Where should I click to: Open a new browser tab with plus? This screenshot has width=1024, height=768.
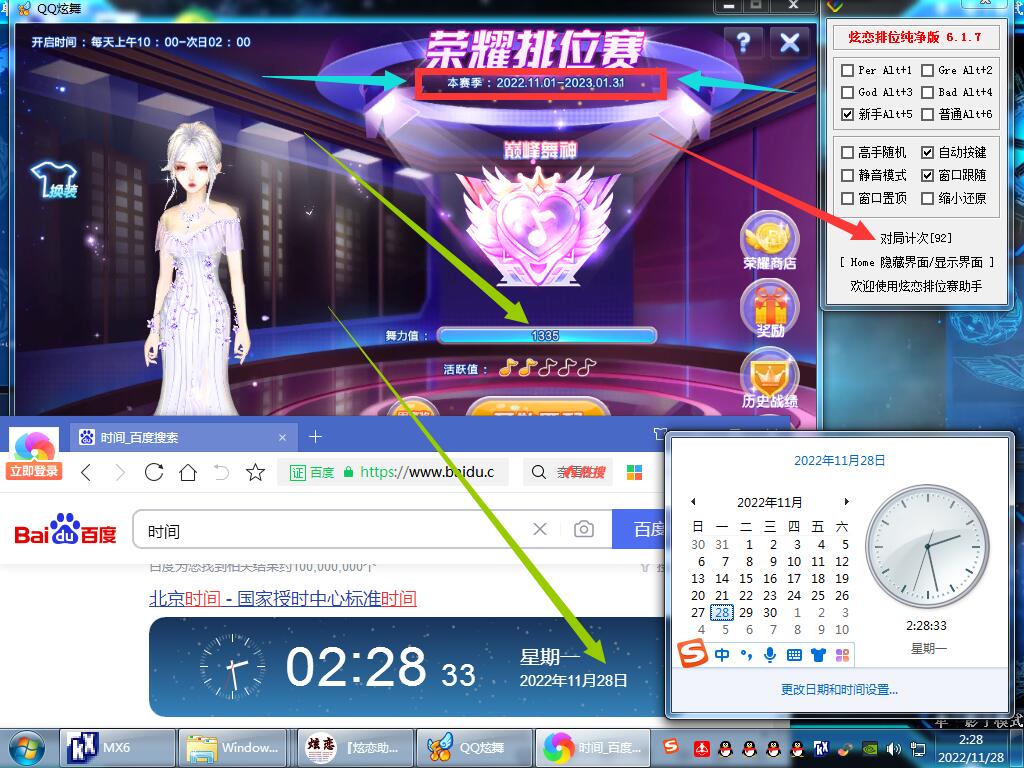pyautogui.click(x=315, y=436)
